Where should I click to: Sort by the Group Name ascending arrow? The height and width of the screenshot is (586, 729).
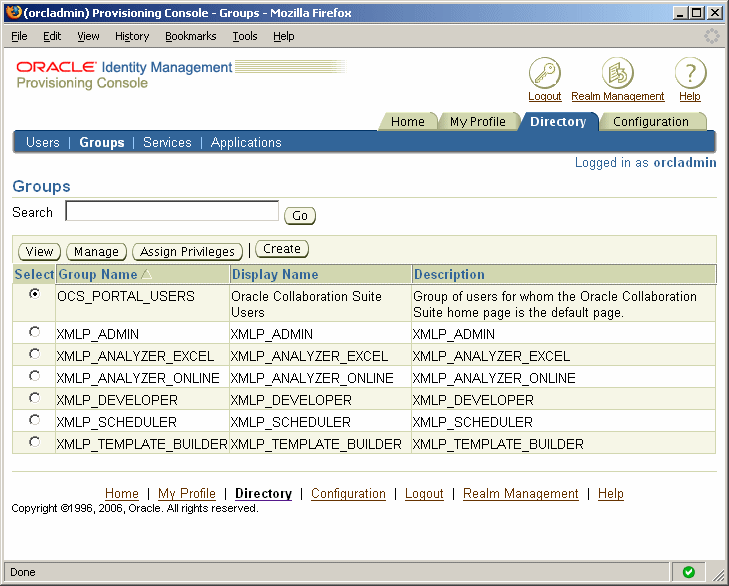click(x=146, y=274)
